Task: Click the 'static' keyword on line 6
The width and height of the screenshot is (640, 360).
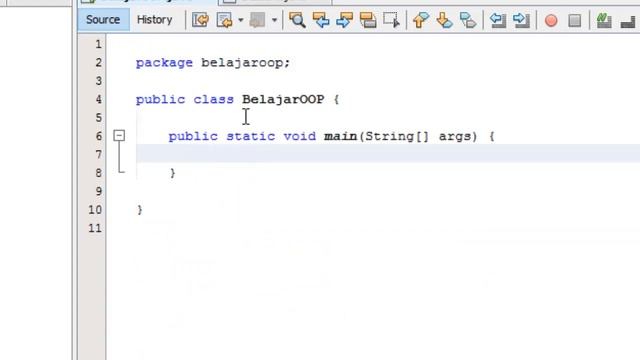Action: [251, 136]
